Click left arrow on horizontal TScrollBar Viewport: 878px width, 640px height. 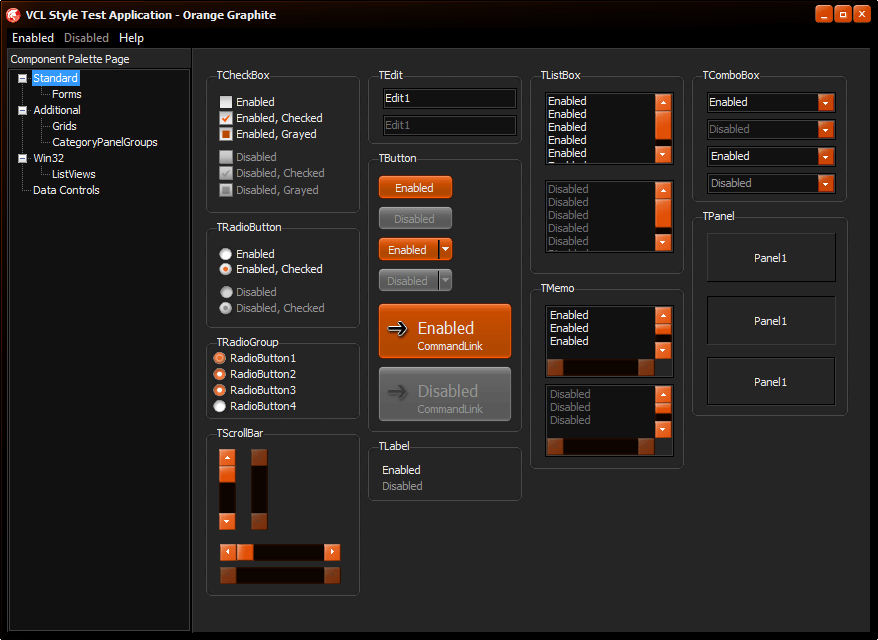coord(227,552)
